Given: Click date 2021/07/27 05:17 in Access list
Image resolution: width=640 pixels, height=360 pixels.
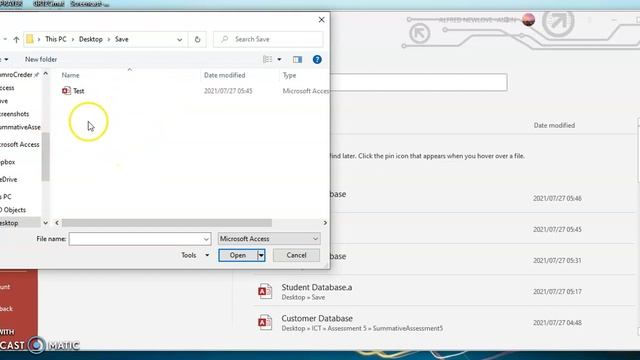Looking at the screenshot, I should (x=557, y=292).
